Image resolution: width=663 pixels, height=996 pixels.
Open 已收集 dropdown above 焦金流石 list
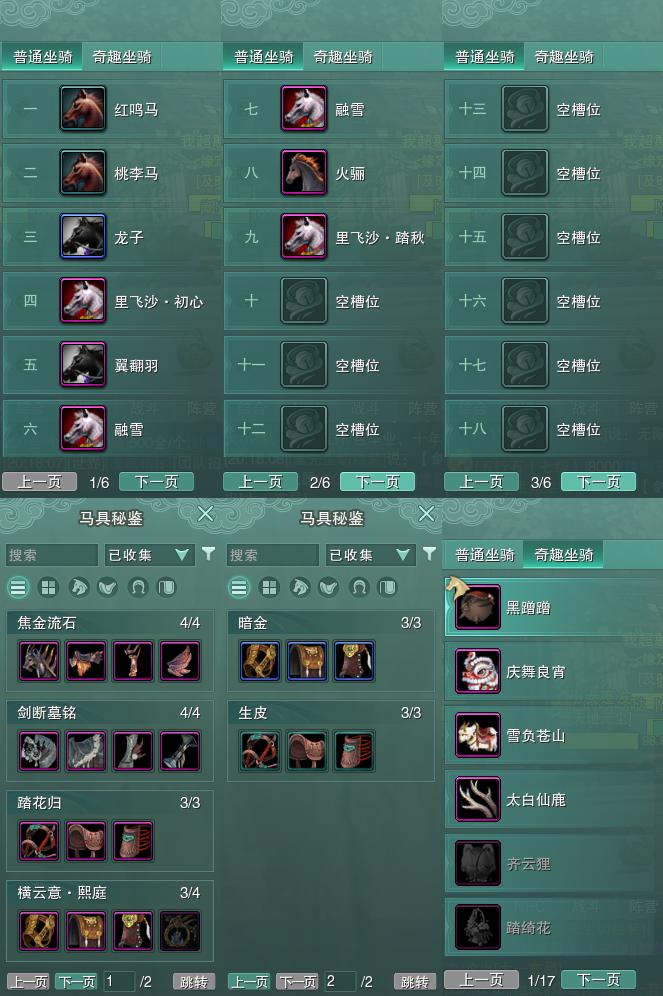pos(149,555)
